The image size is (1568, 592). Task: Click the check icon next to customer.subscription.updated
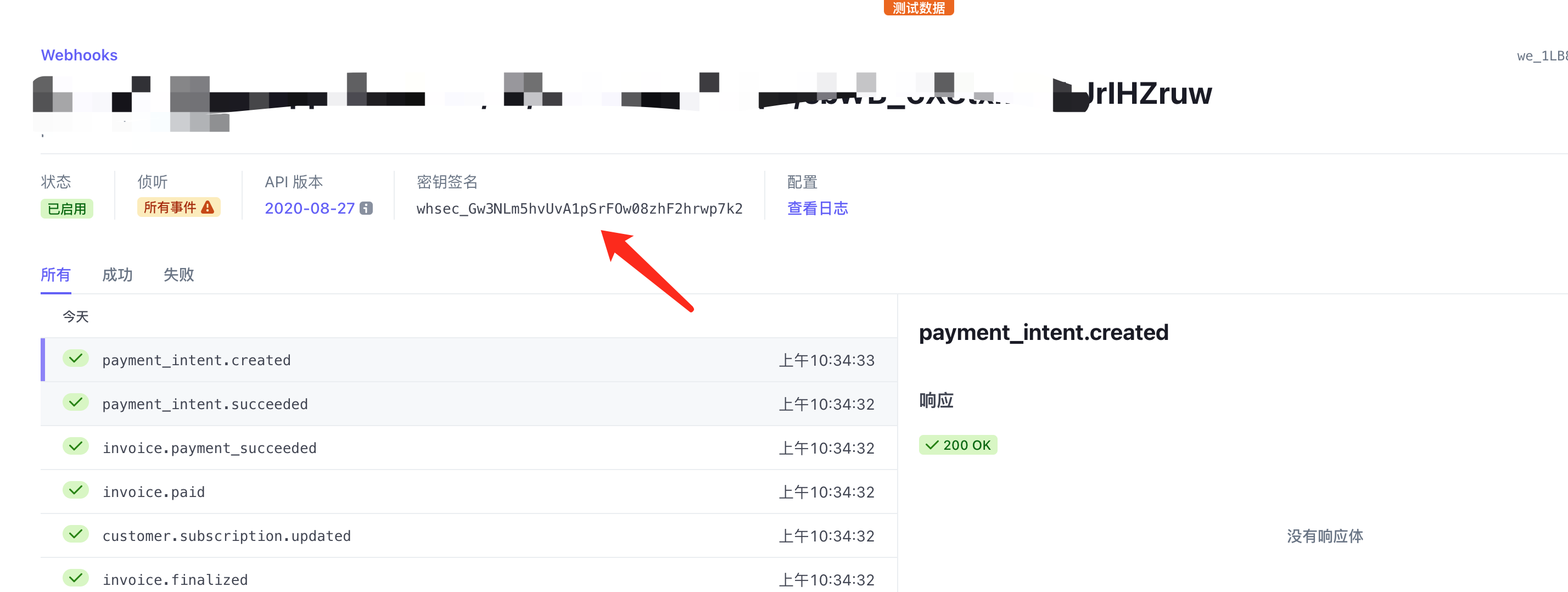point(75,534)
